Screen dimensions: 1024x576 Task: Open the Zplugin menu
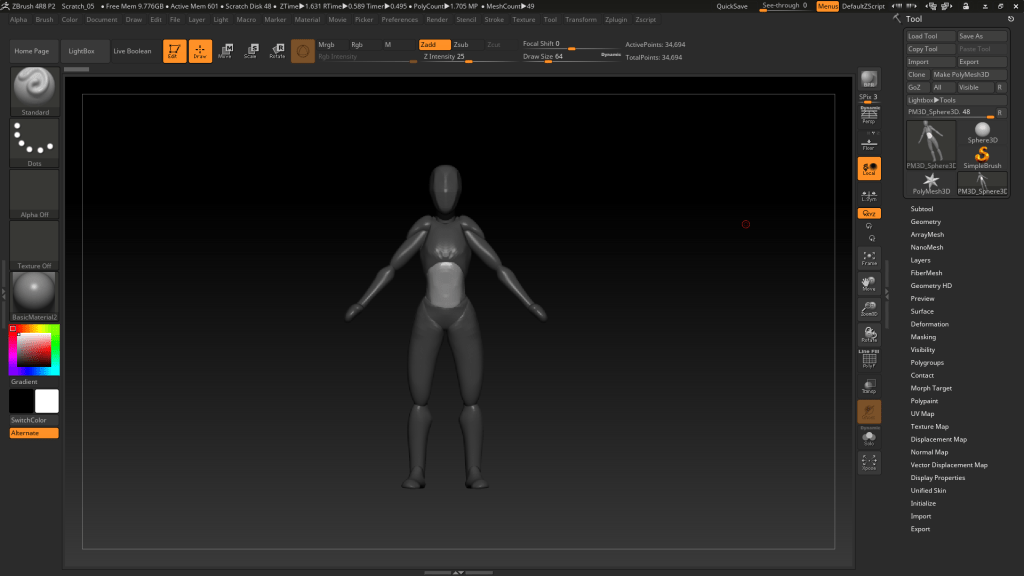coord(617,19)
